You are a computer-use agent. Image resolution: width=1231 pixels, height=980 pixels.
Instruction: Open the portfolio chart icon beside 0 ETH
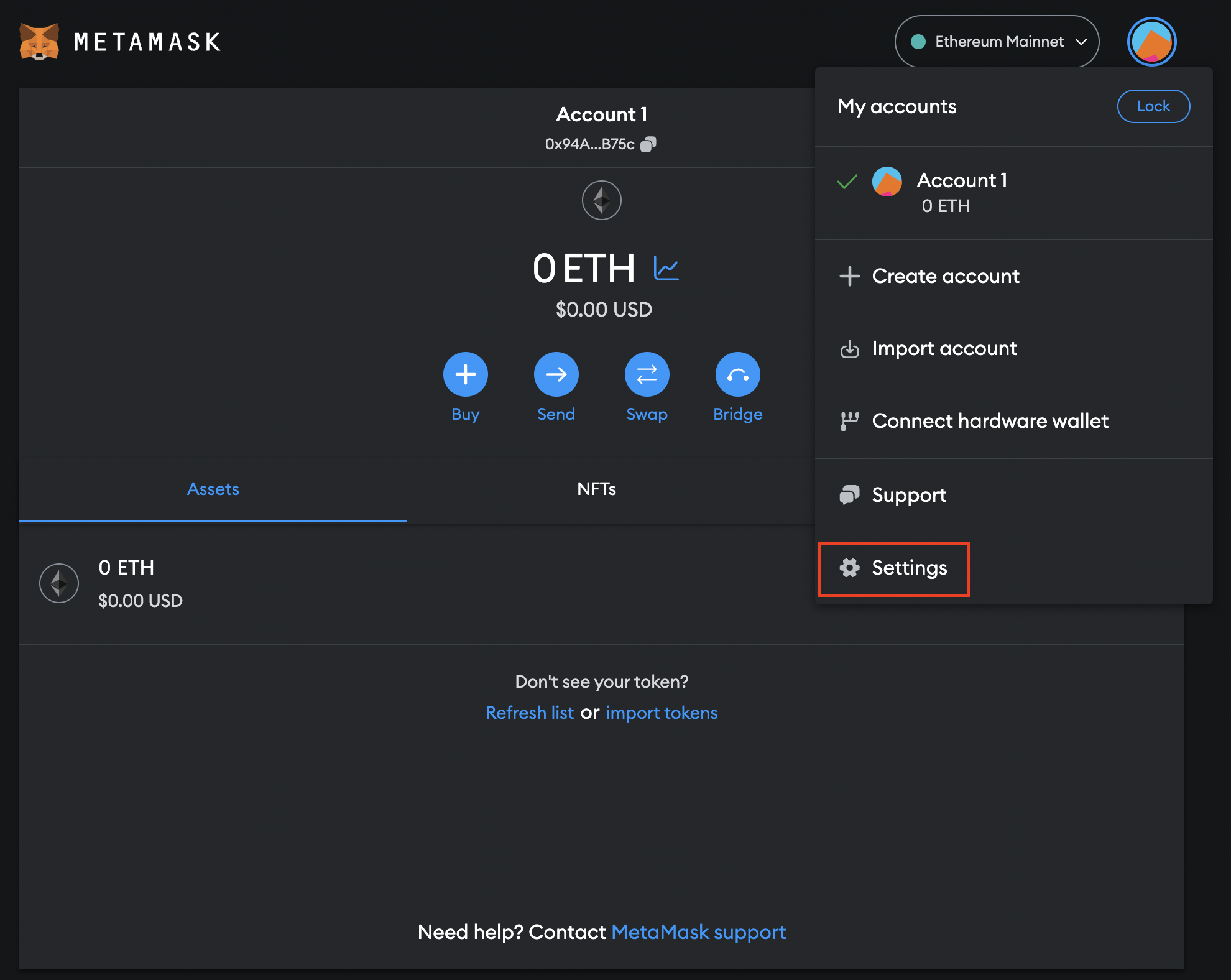tap(666, 269)
